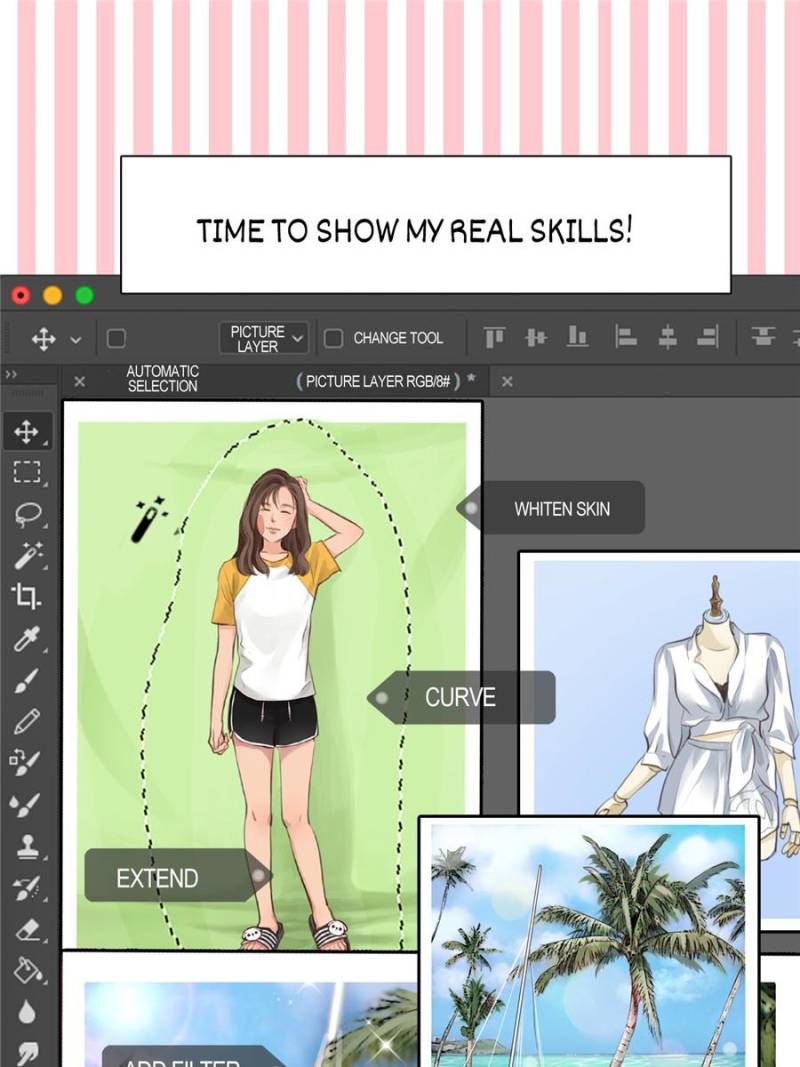Click the Whiten Skin label
Viewport: 800px width, 1067px height.
(561, 509)
